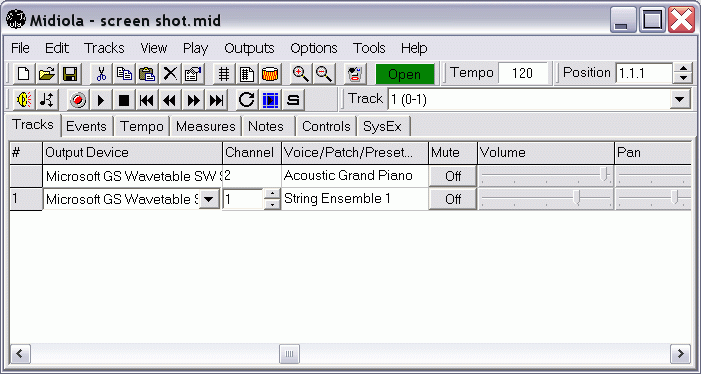Switch to the Events tab
This screenshot has width=701, height=374.
coord(86,126)
